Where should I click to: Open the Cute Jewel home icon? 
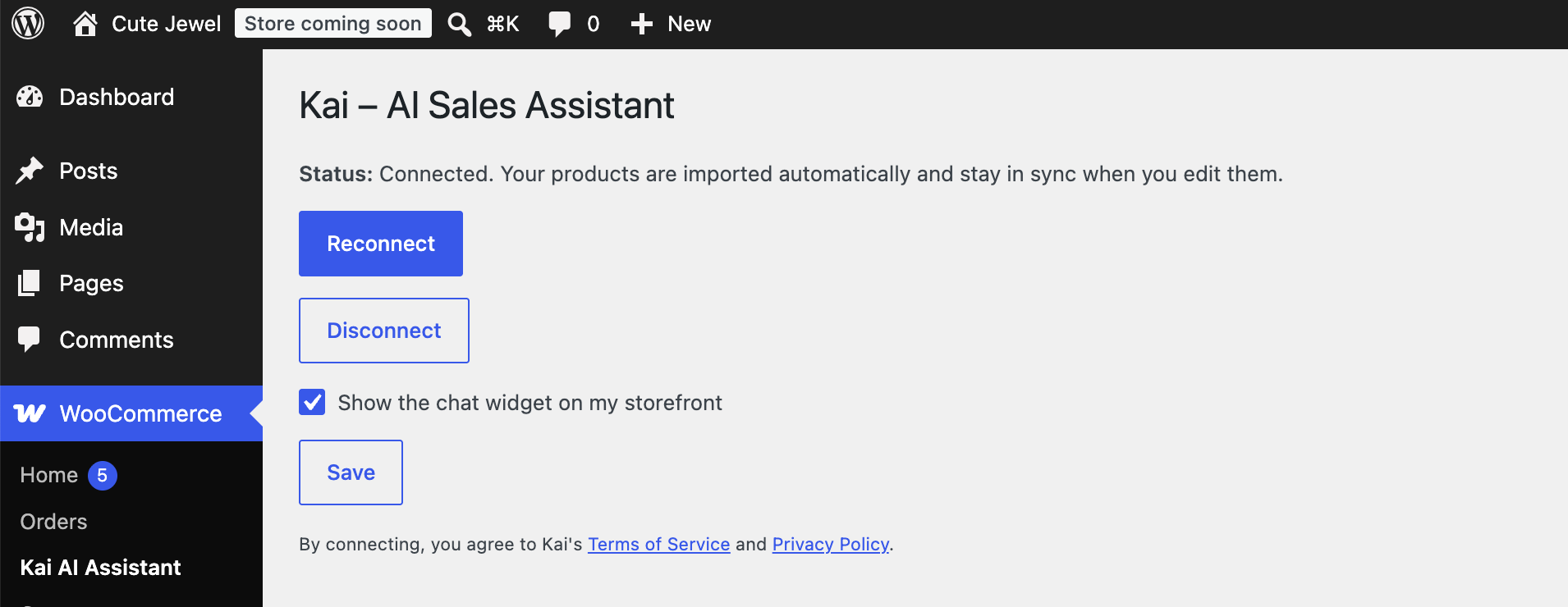85,24
